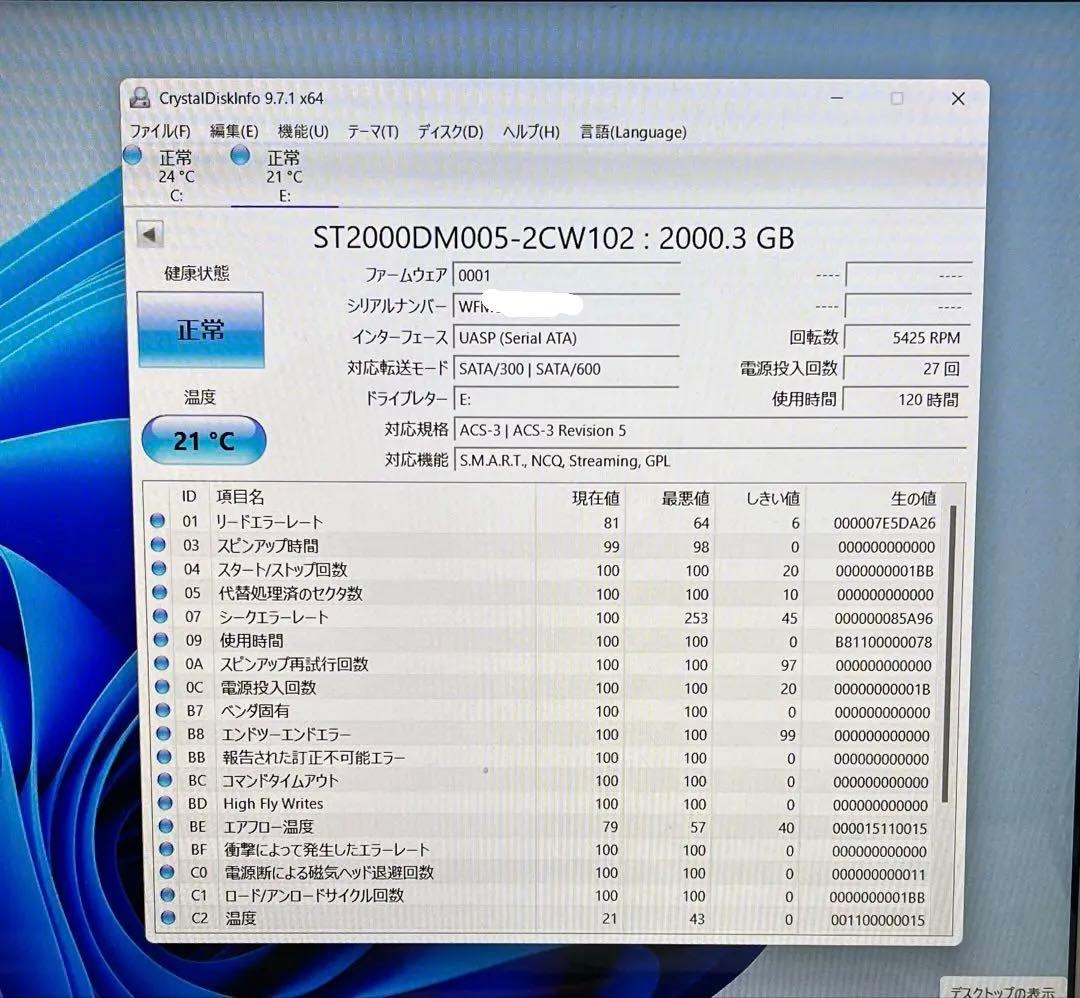Click raw value 001100000015

click(x=878, y=919)
